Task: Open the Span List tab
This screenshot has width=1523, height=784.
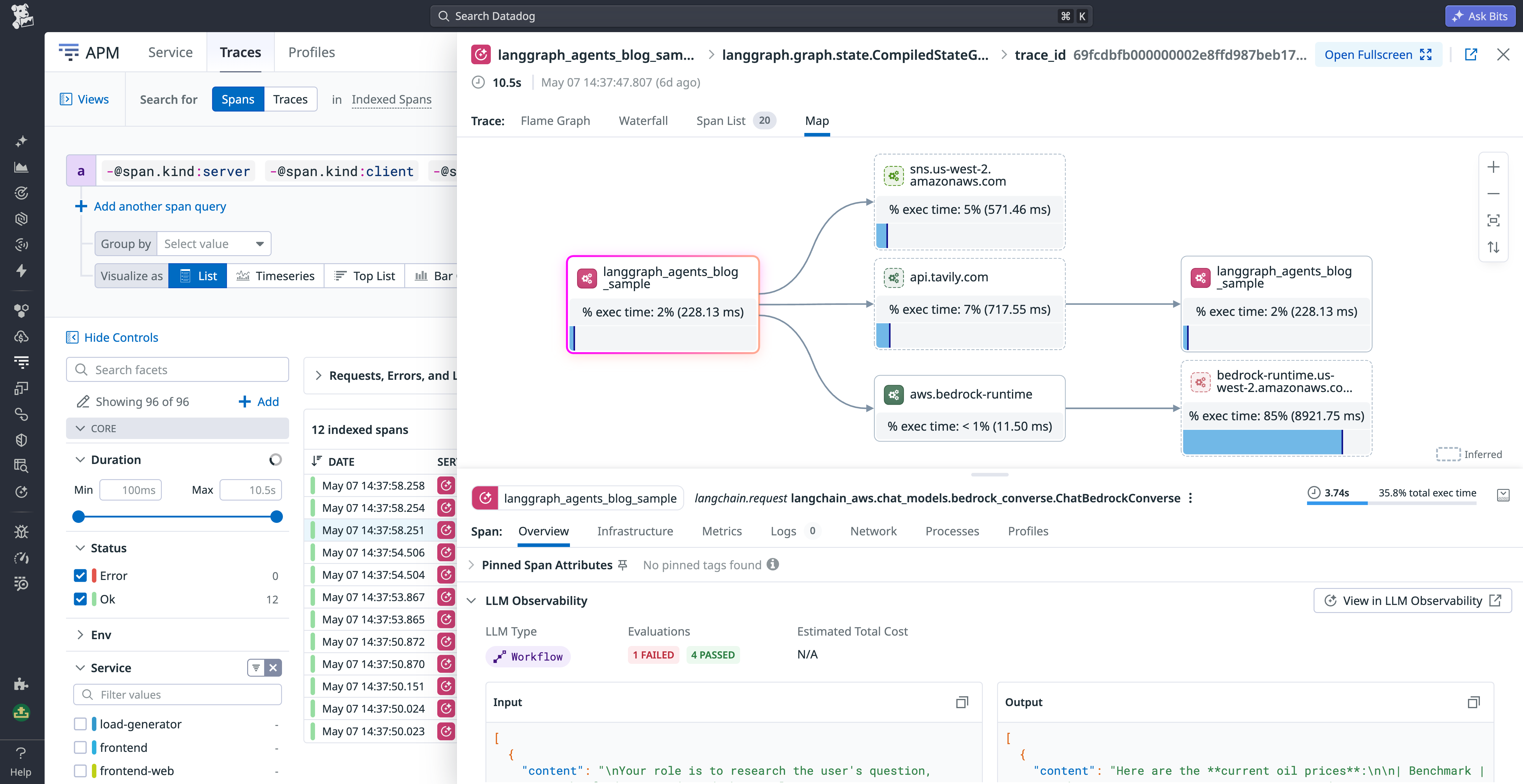Action: (x=736, y=121)
